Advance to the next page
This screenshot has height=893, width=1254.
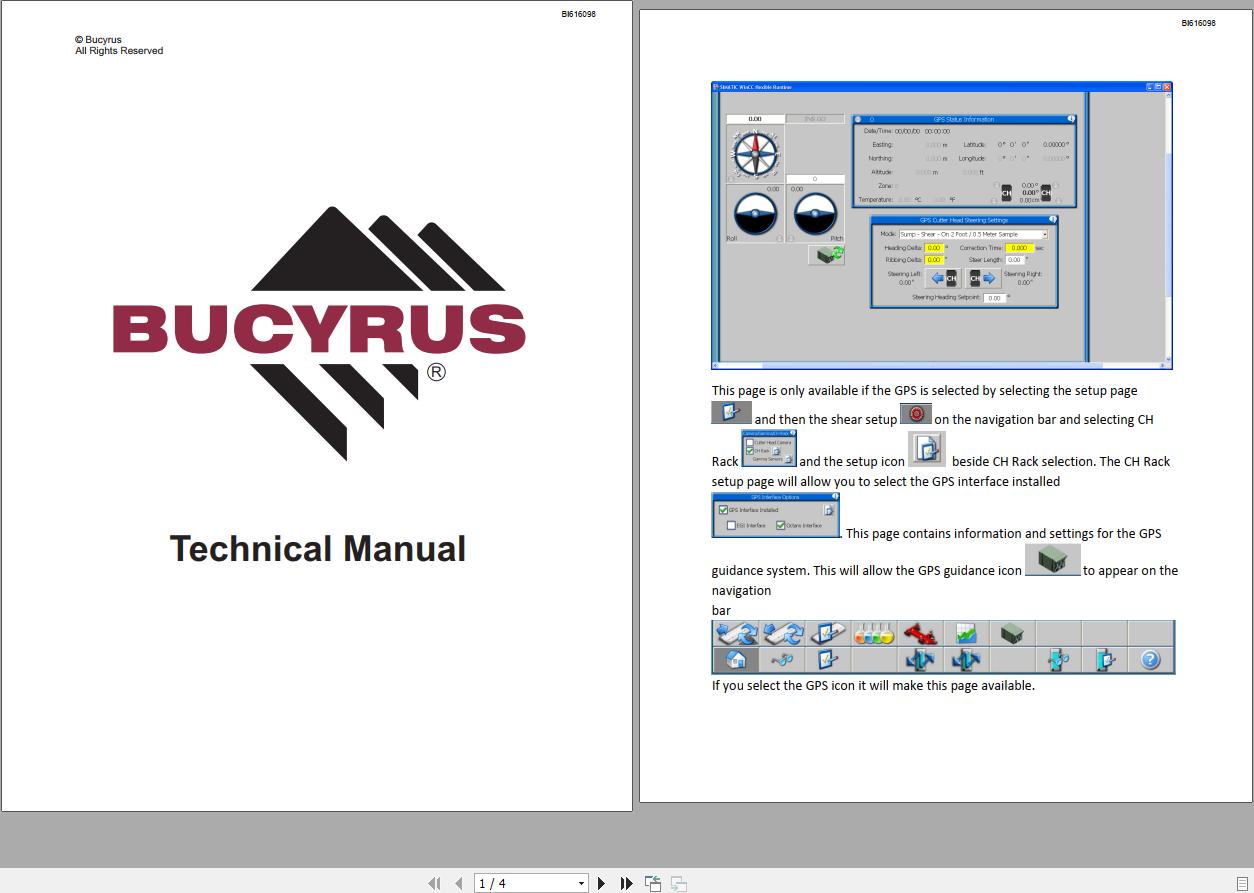click(x=601, y=883)
